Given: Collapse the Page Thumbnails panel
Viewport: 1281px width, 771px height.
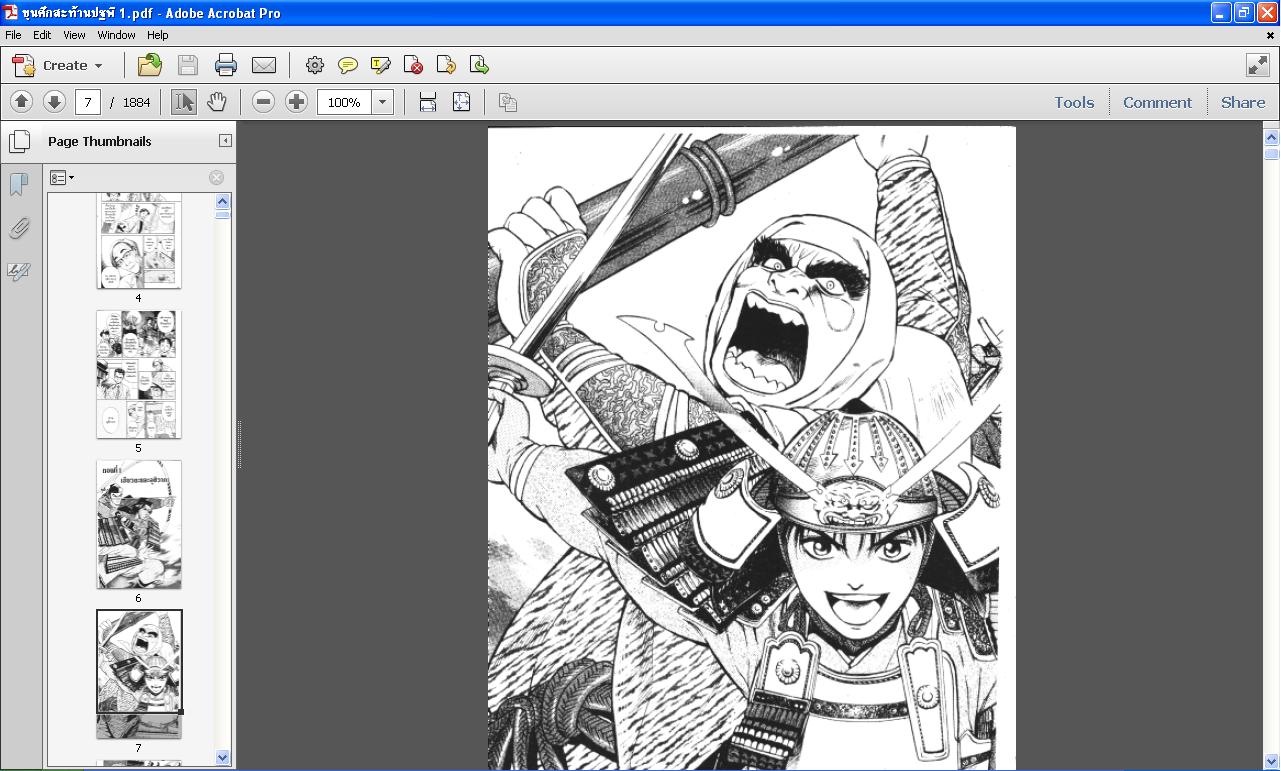Looking at the screenshot, I should [225, 141].
